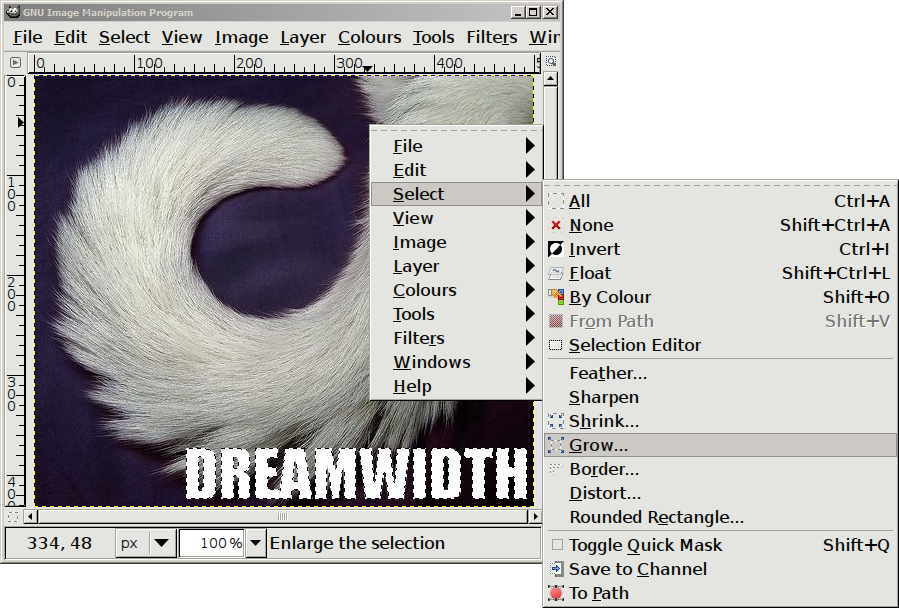The image size is (899, 608).
Task: Click the Float selection icon
Action: (x=556, y=274)
